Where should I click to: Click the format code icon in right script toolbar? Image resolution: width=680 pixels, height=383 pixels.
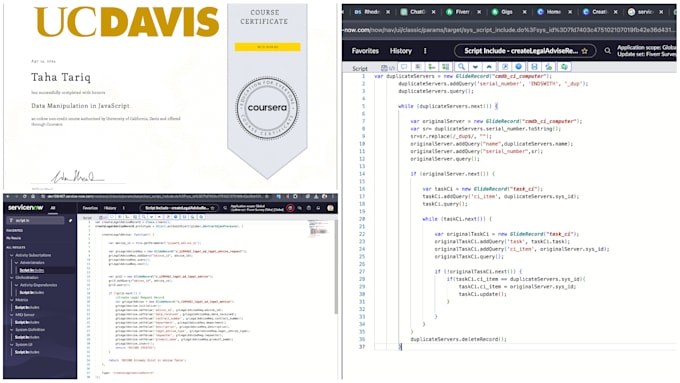coord(418,67)
